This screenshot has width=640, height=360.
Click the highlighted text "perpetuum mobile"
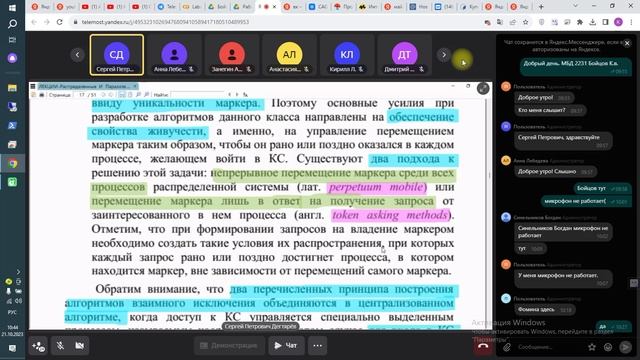(x=376, y=187)
